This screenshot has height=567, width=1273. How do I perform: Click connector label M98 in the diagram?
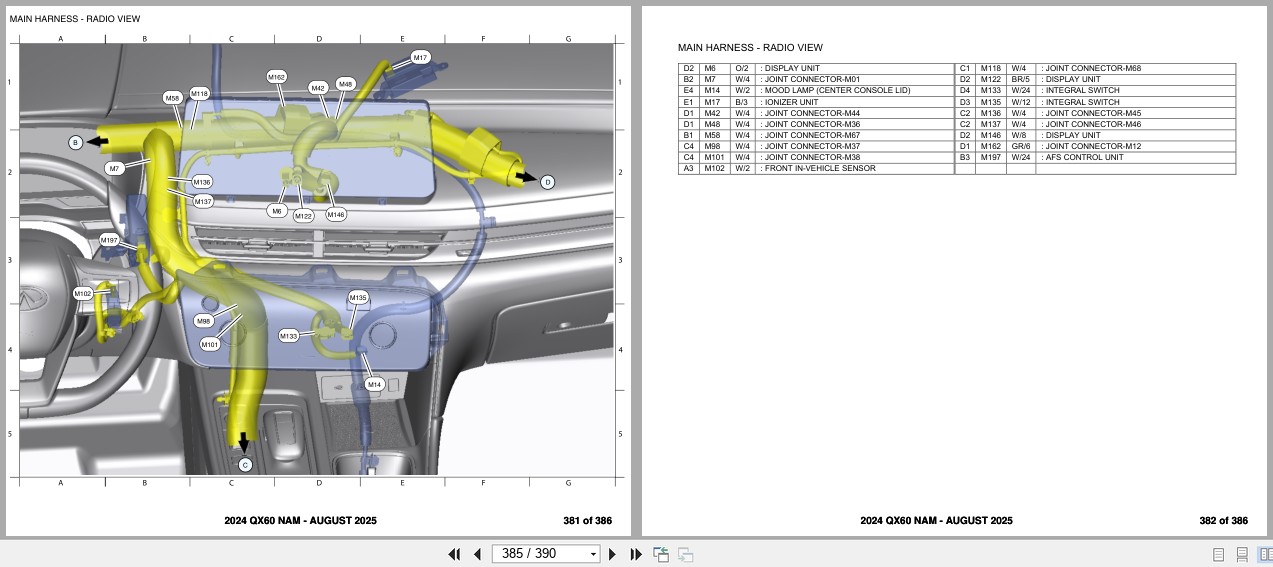point(203,321)
